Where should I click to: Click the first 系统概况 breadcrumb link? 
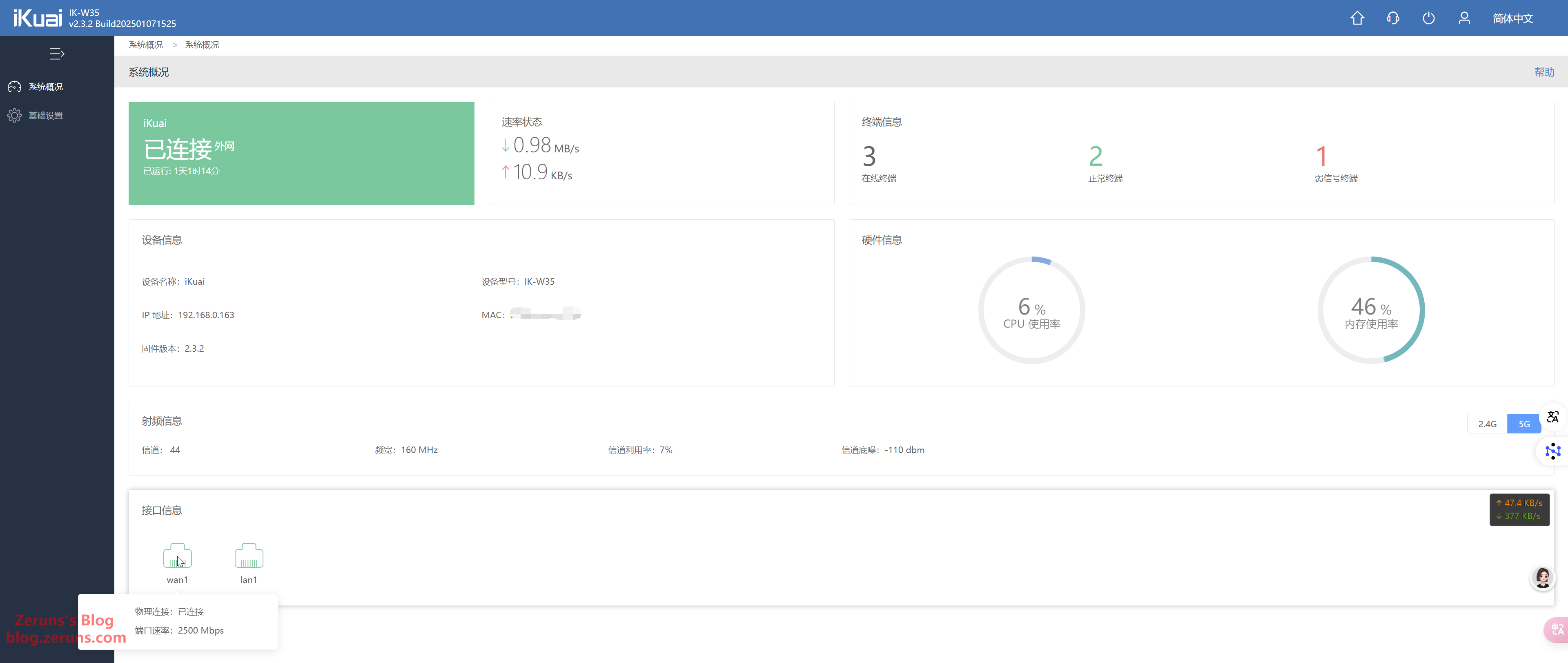[145, 45]
